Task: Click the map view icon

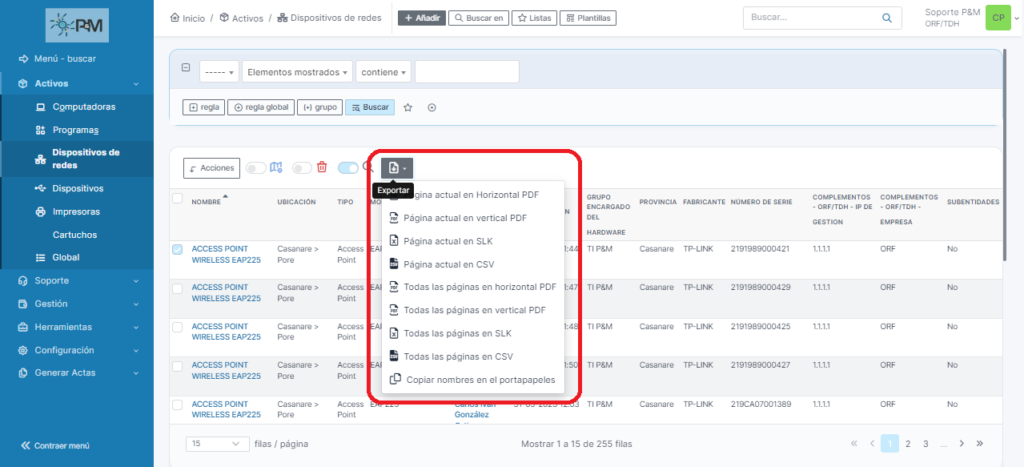Action: pyautogui.click(x=277, y=168)
